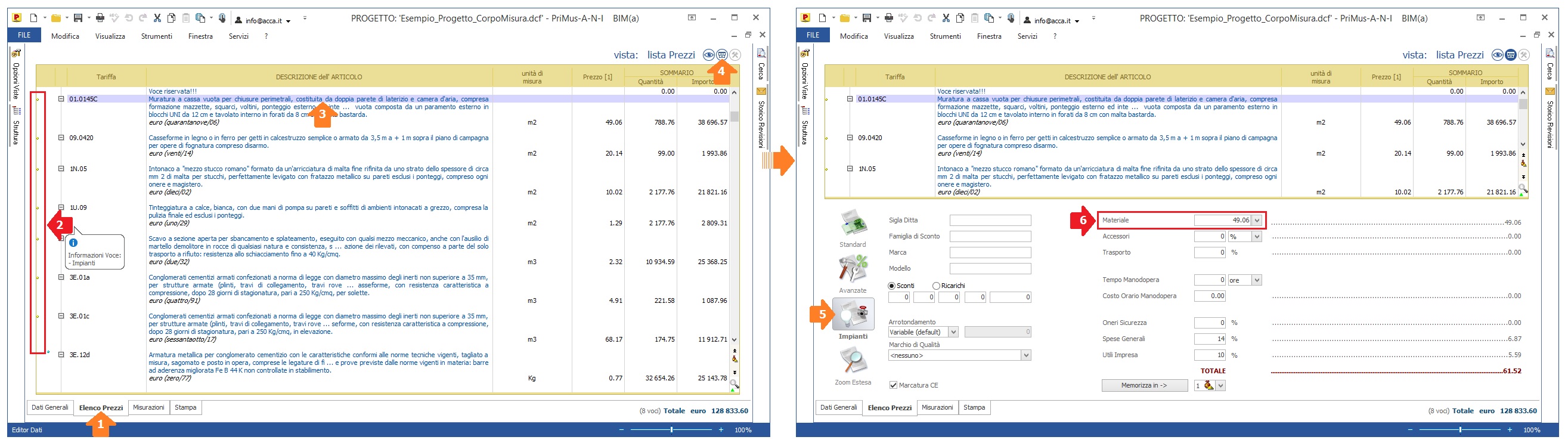Screen dimensions: 1568x446
Task: Click the Sigla Ditta input field
Action: tap(990, 220)
